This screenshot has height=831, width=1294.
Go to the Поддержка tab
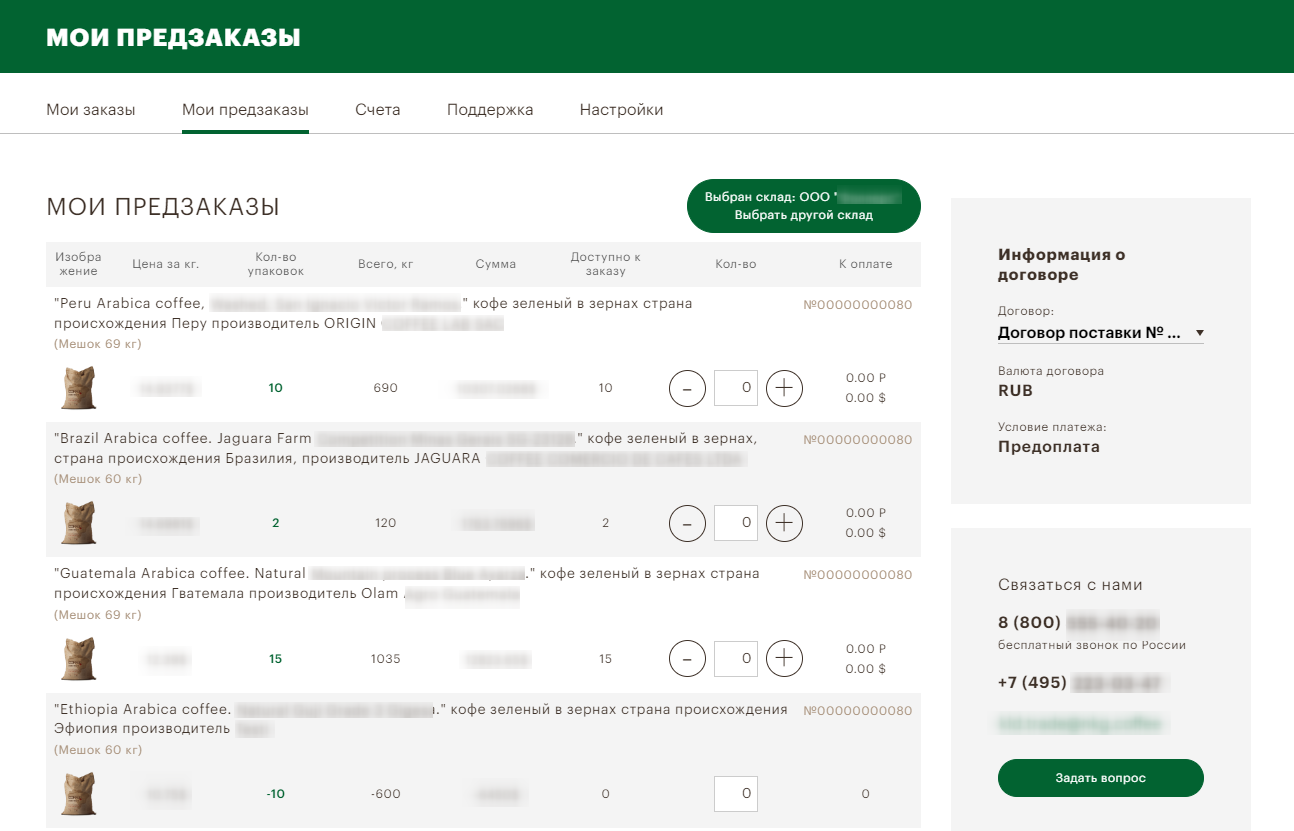490,110
